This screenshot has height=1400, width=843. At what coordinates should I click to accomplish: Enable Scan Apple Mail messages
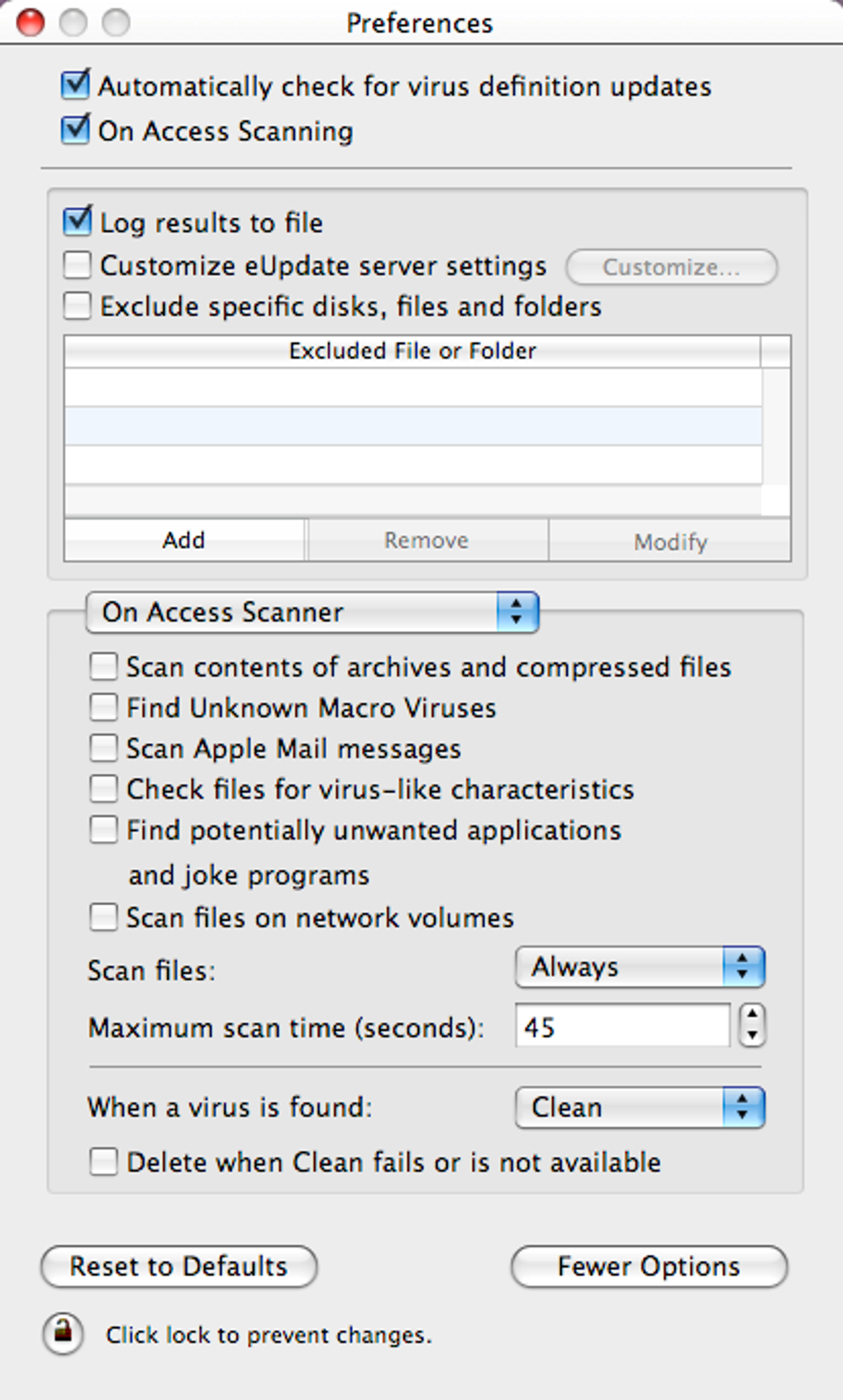pos(103,748)
